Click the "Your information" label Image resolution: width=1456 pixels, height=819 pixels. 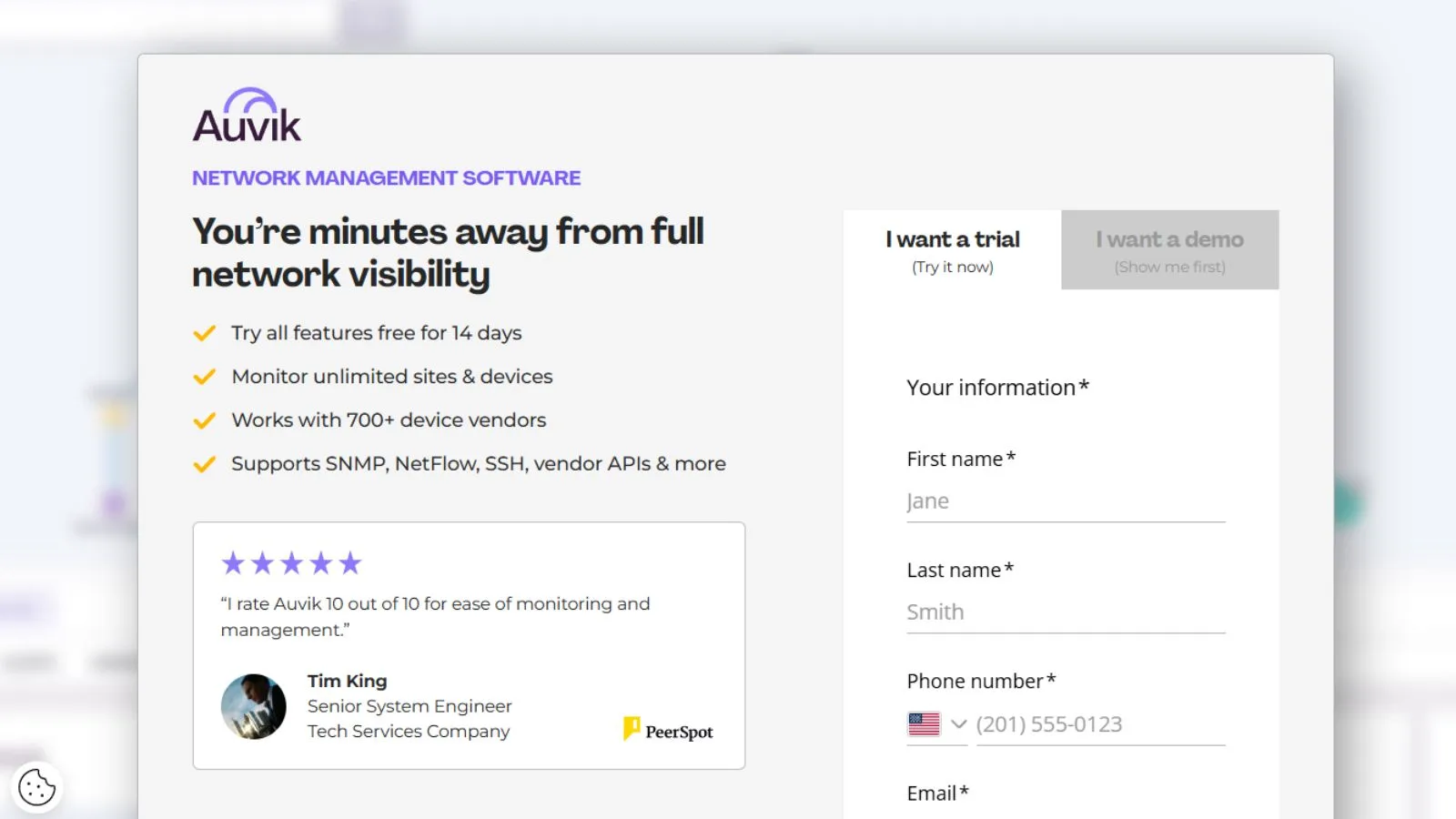997,388
